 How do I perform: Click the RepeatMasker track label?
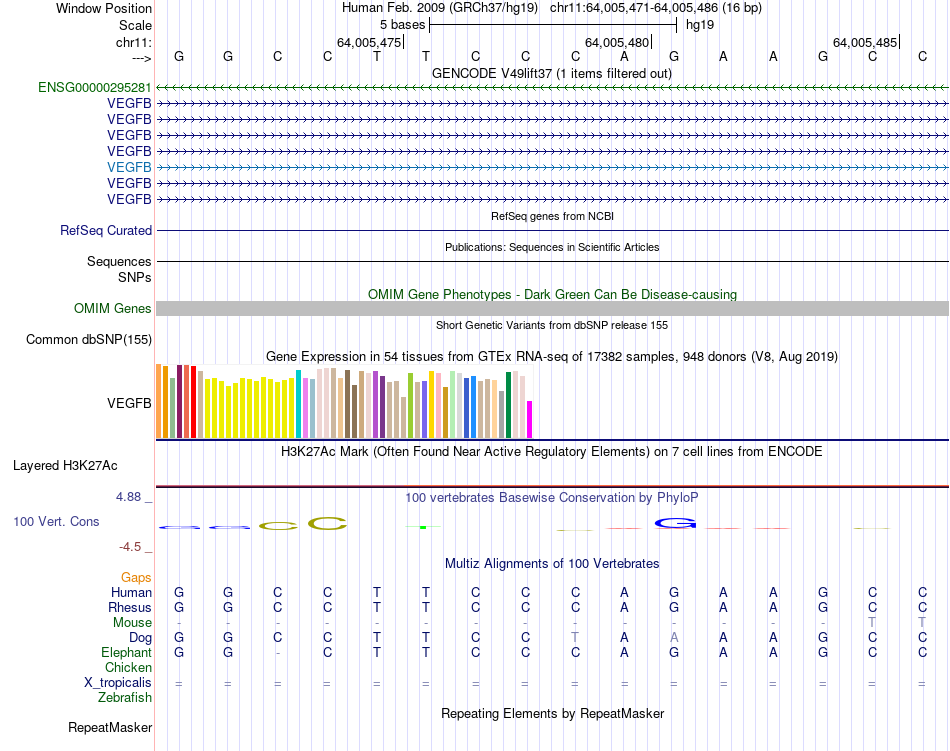pyautogui.click(x=110, y=728)
